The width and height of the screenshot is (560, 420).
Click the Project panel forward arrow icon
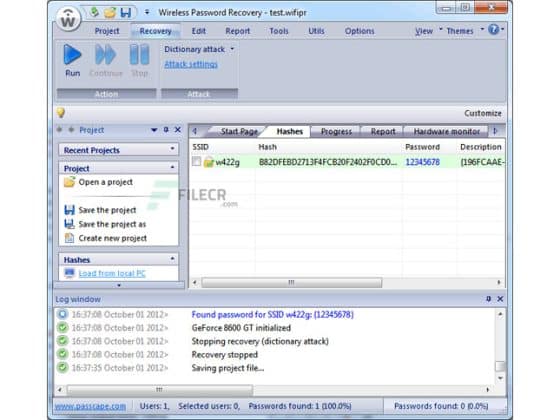[x=71, y=130]
